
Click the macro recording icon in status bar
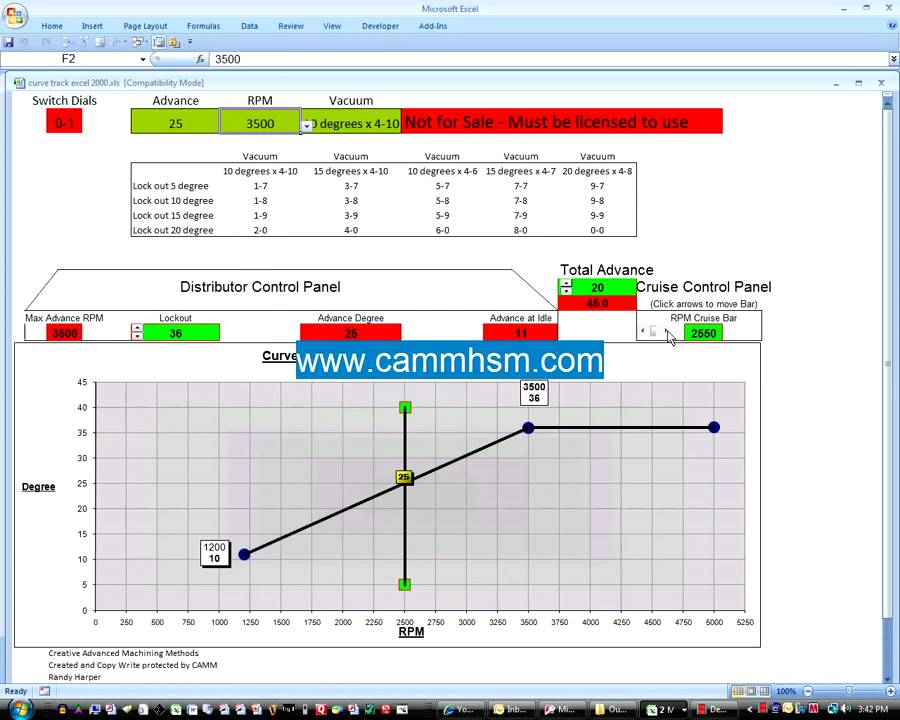click(x=45, y=691)
